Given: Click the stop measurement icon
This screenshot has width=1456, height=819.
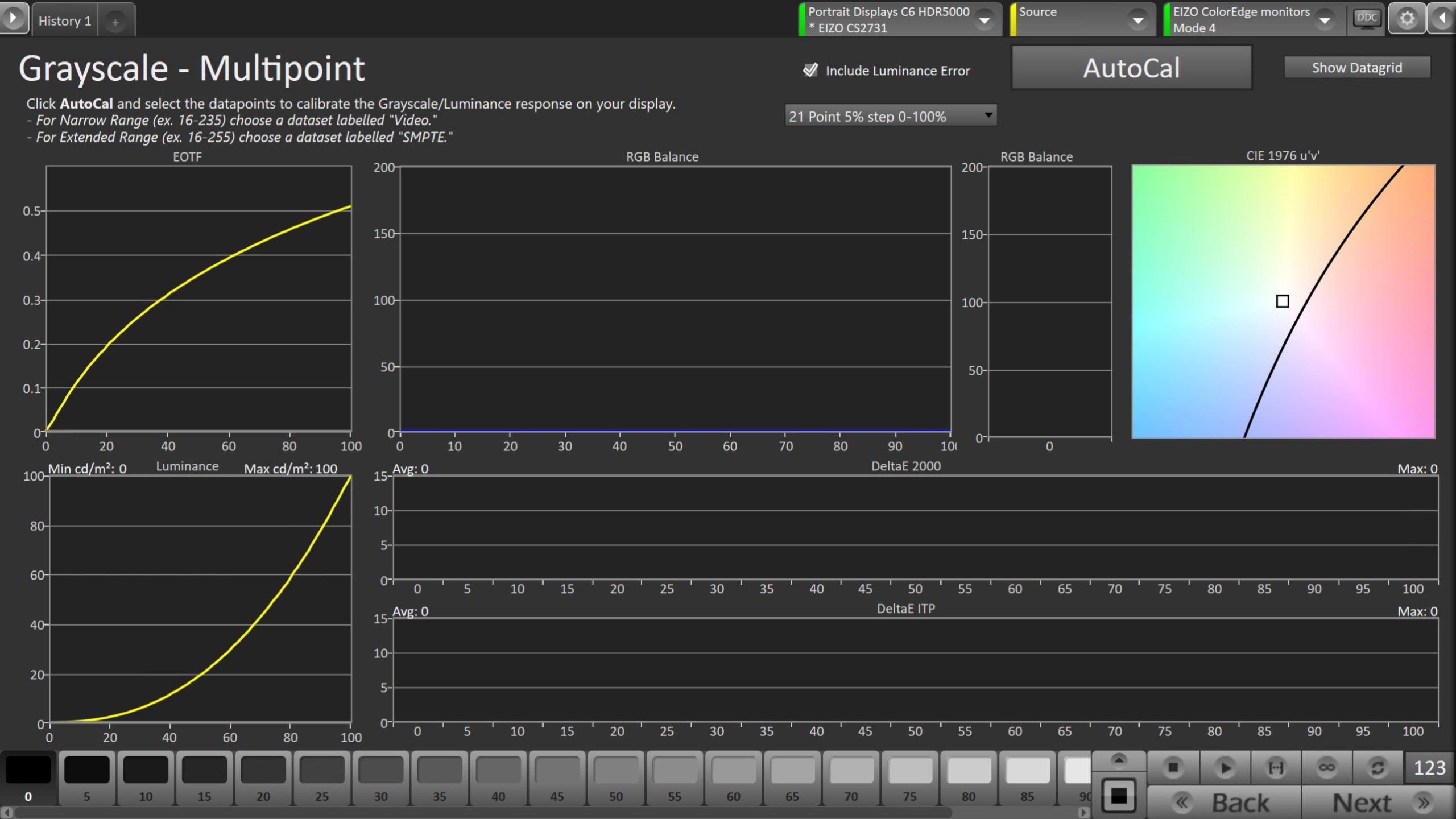Looking at the screenshot, I should (1173, 768).
